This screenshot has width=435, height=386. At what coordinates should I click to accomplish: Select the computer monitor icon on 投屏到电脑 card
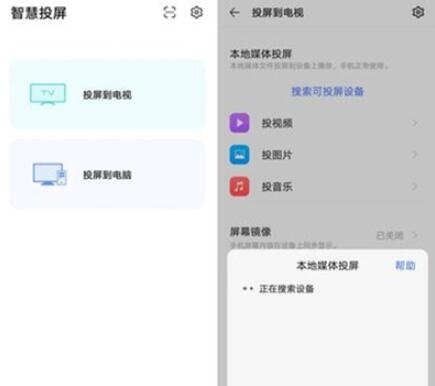pyautogui.click(x=49, y=174)
